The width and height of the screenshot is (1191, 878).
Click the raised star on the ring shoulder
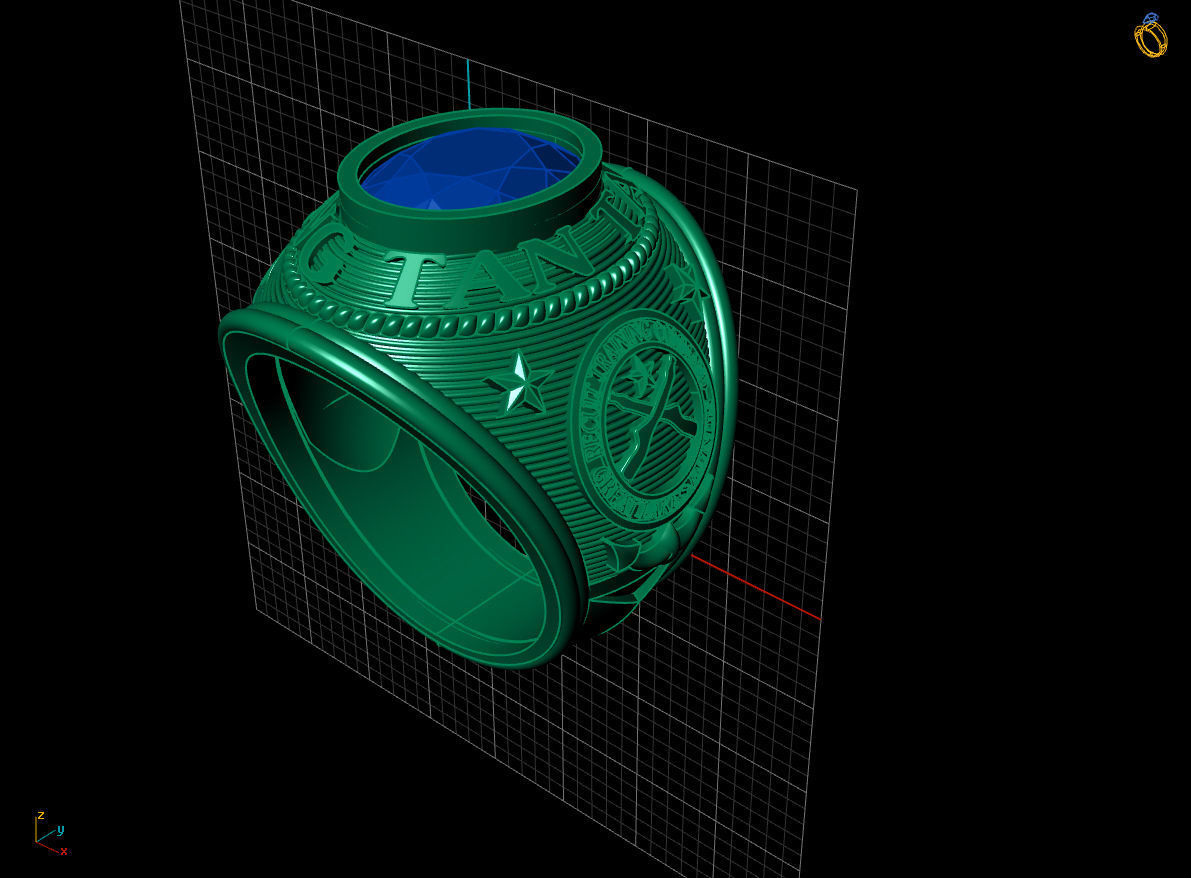(x=518, y=384)
